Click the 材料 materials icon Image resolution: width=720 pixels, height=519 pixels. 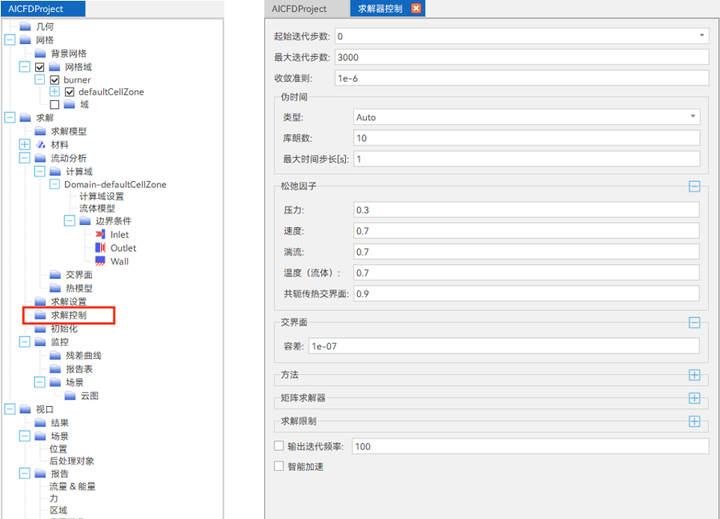pos(40,145)
